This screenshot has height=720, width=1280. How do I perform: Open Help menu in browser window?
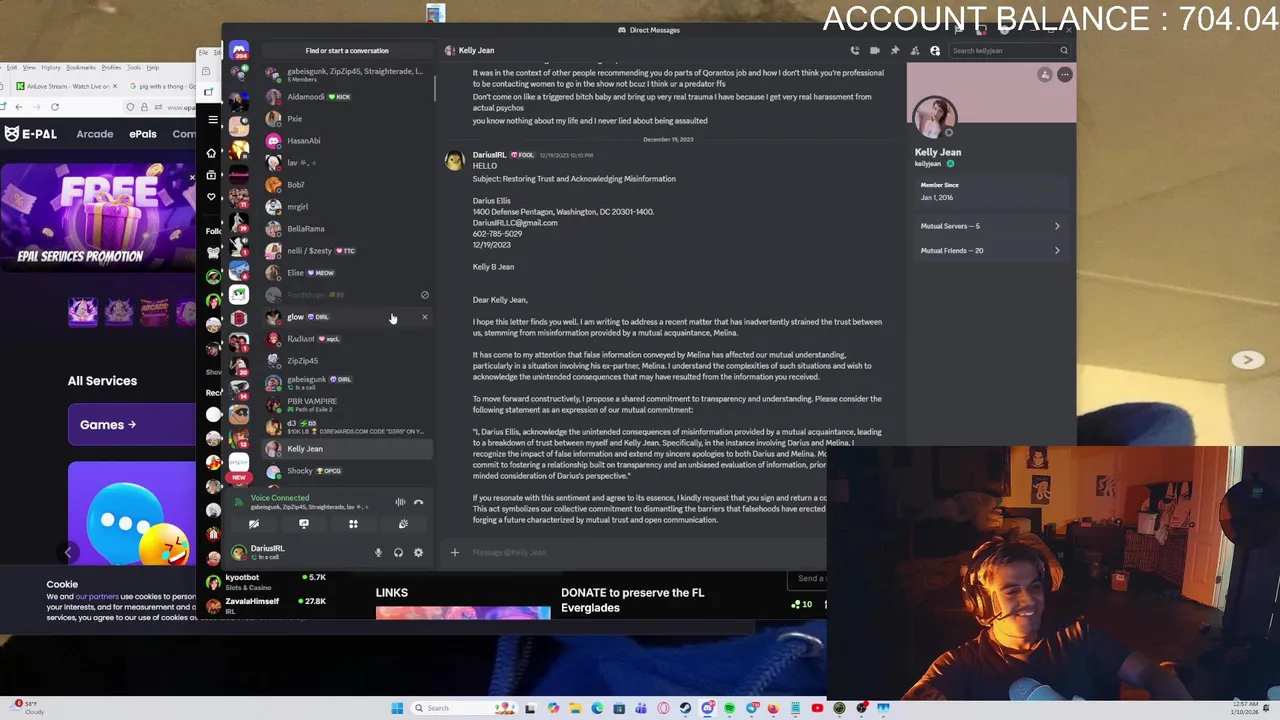(153, 67)
